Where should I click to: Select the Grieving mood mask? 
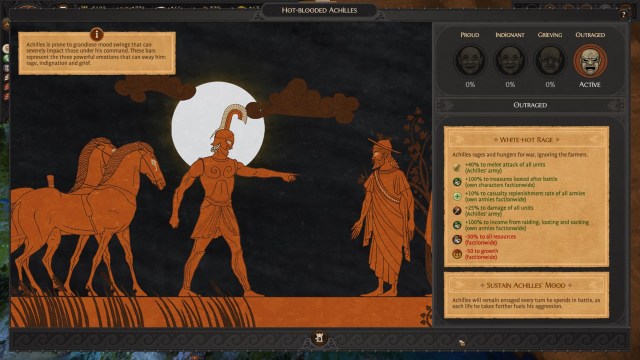pyautogui.click(x=550, y=61)
